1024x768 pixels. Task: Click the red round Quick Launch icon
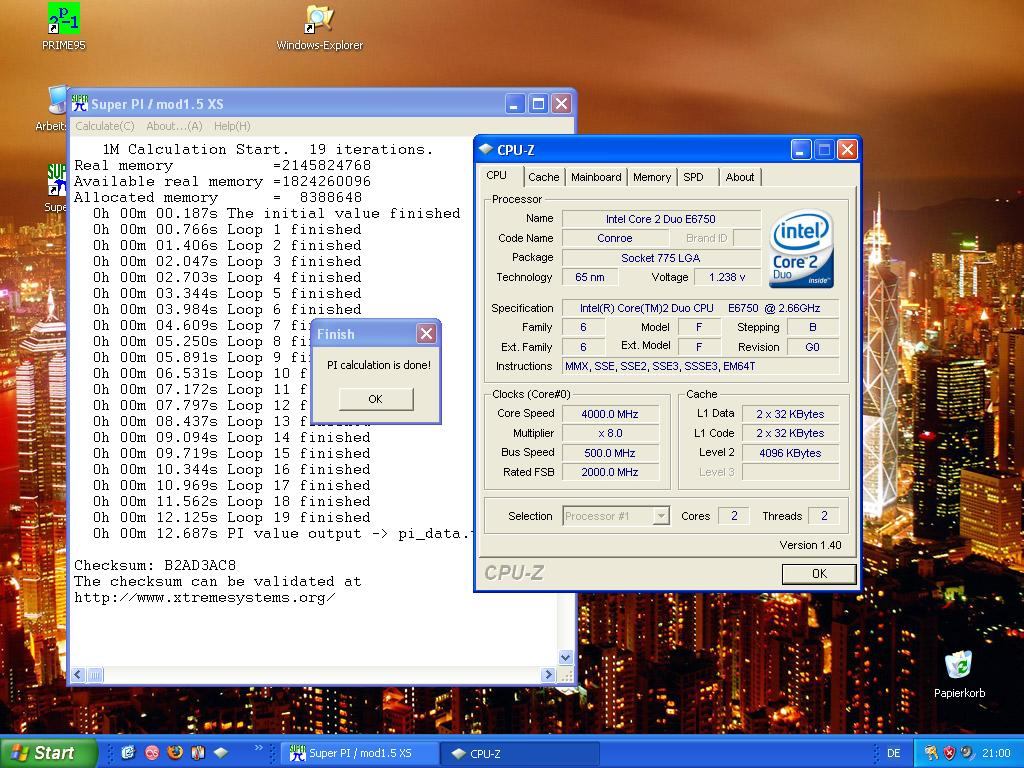coord(152,752)
